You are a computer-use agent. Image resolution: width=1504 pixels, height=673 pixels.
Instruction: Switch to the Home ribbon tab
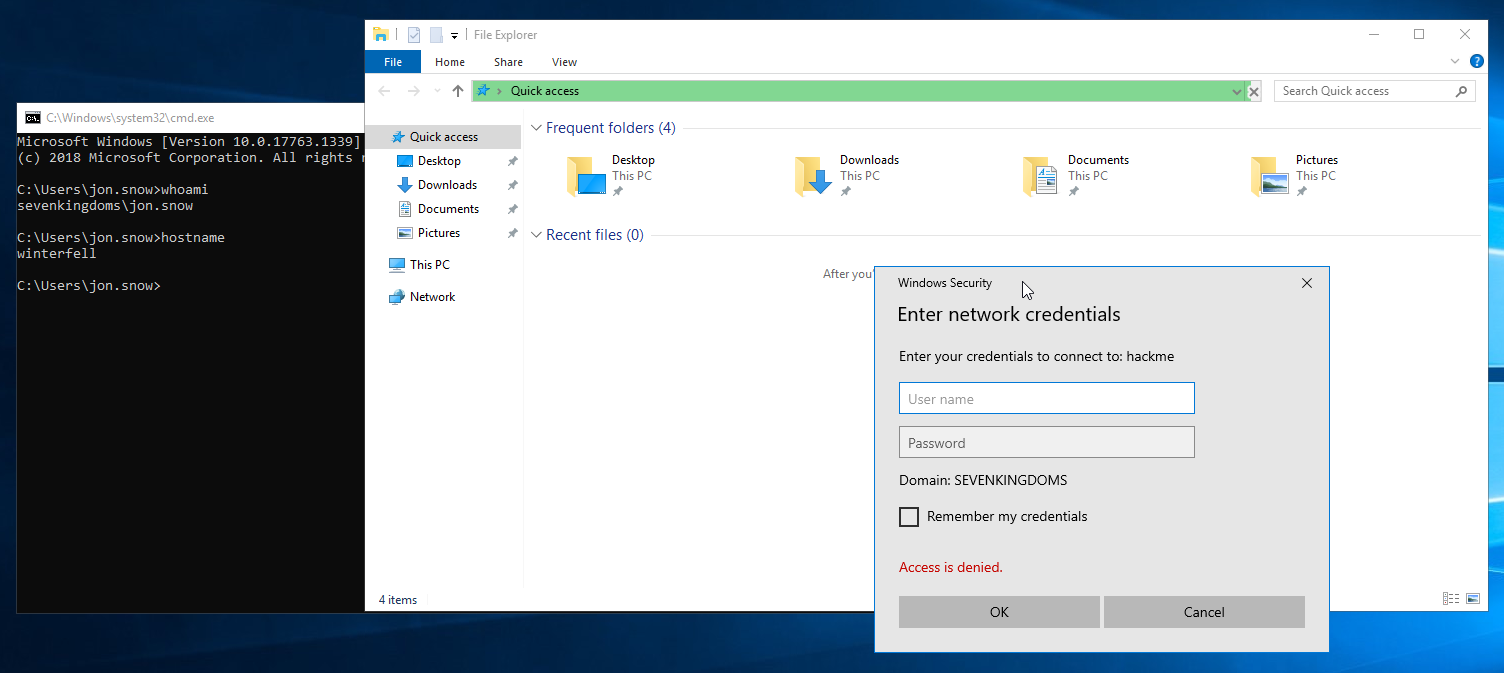(450, 62)
